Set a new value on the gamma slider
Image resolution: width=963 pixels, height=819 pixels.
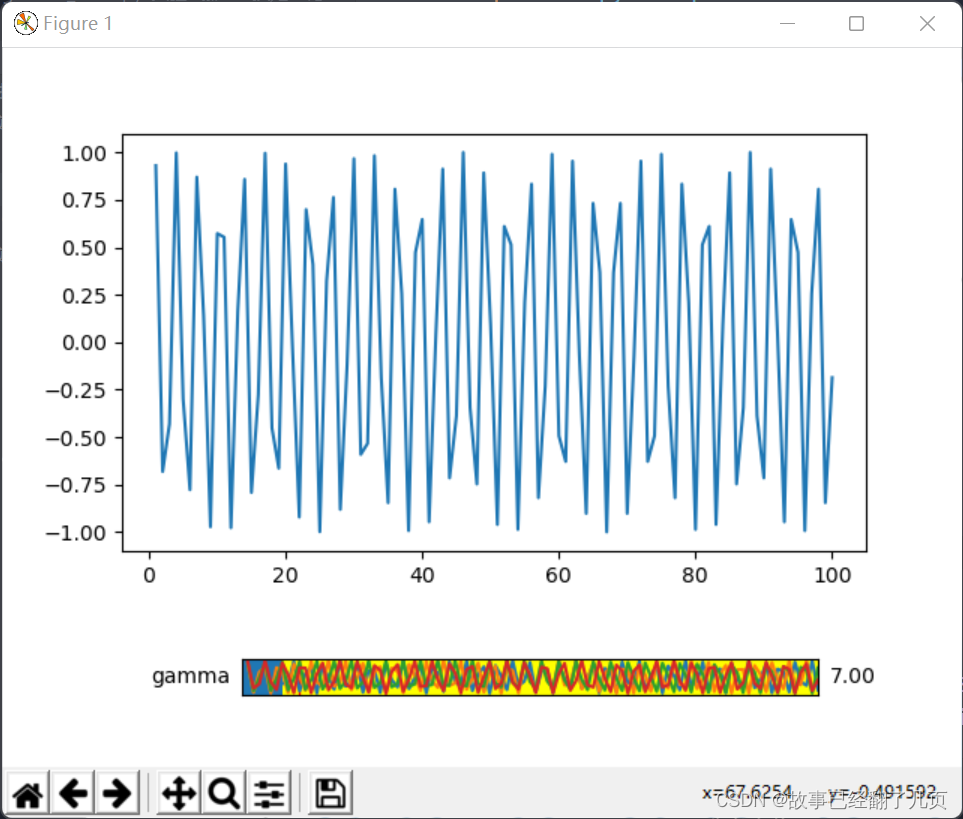[x=530, y=676]
